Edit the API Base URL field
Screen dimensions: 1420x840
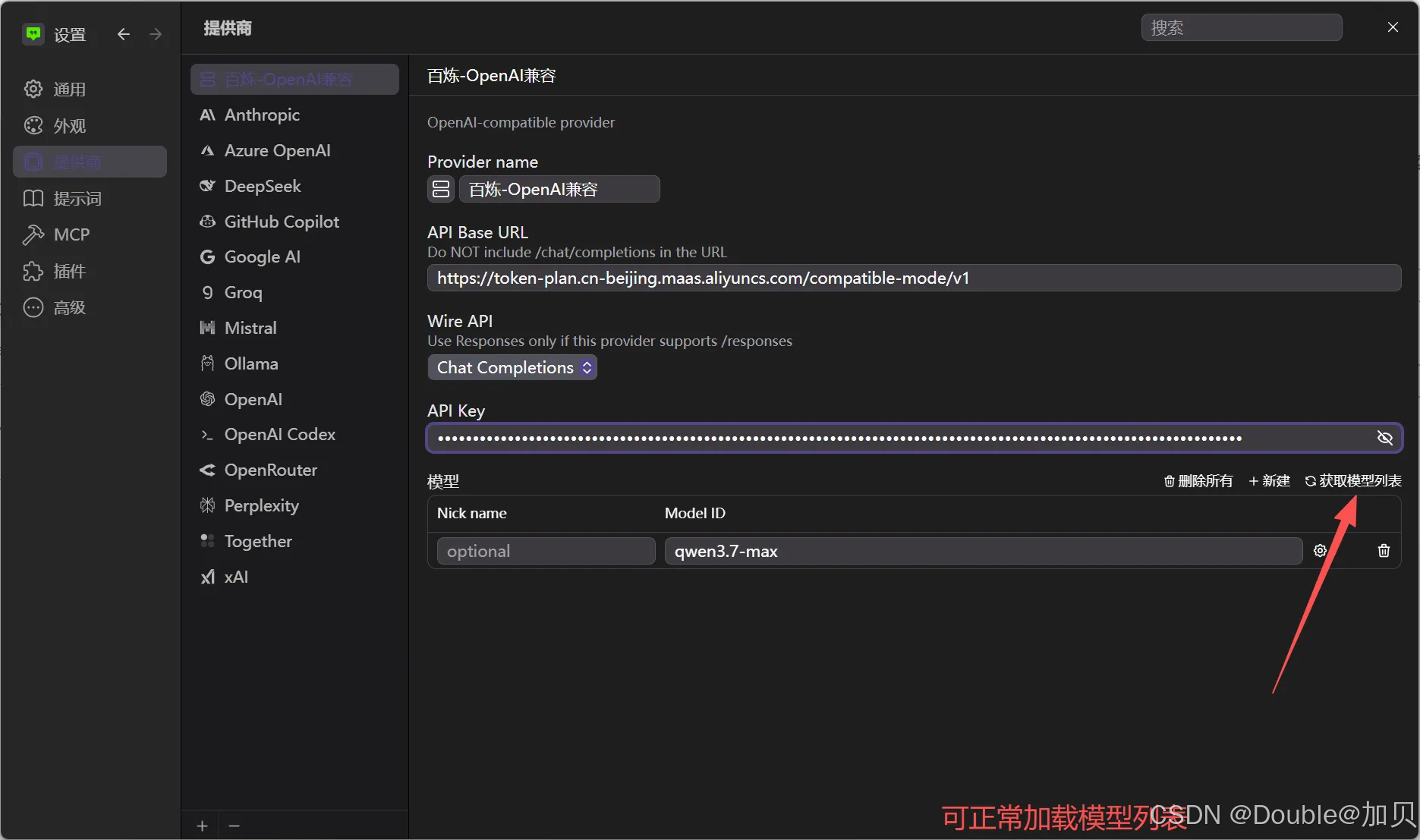coord(915,278)
